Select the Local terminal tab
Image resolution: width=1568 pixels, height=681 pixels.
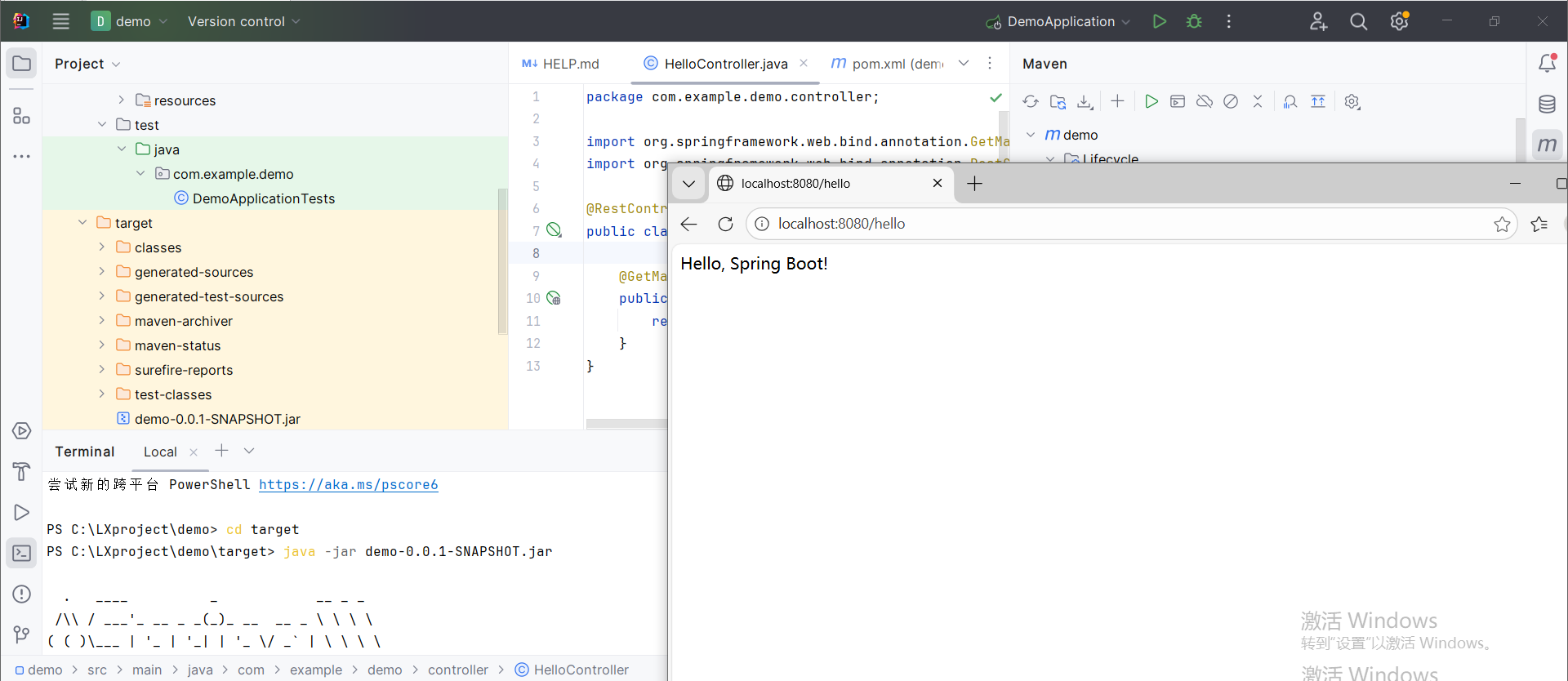click(160, 452)
